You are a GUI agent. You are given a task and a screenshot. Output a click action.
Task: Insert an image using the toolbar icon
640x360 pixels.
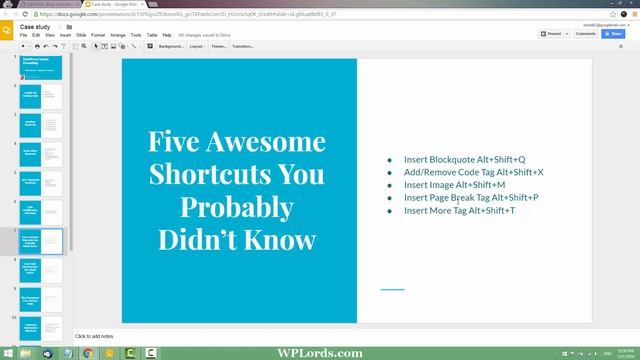point(113,47)
